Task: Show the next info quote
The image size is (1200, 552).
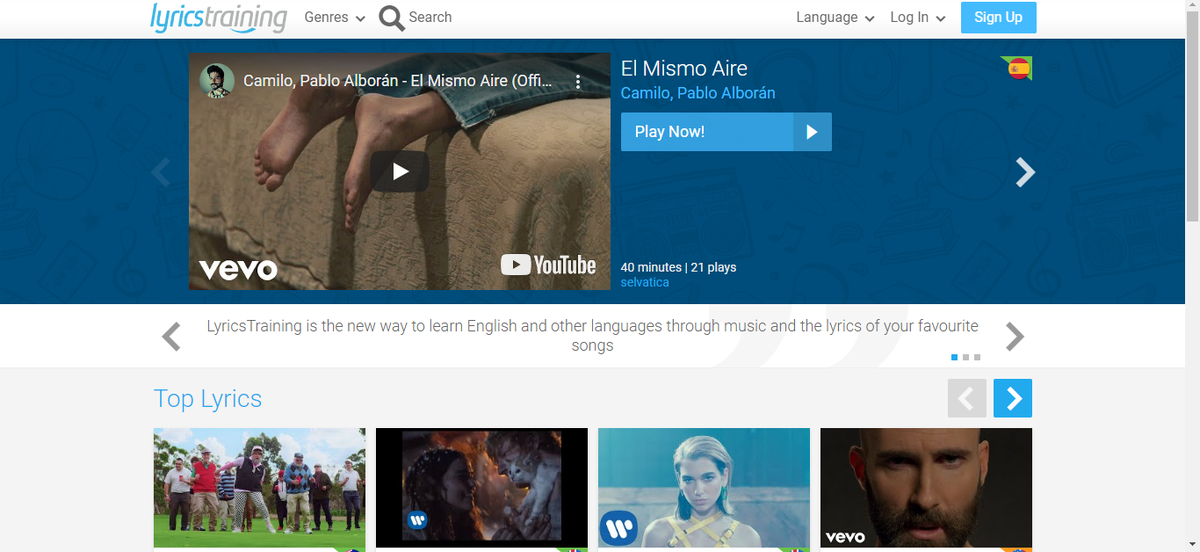Action: coord(1014,336)
